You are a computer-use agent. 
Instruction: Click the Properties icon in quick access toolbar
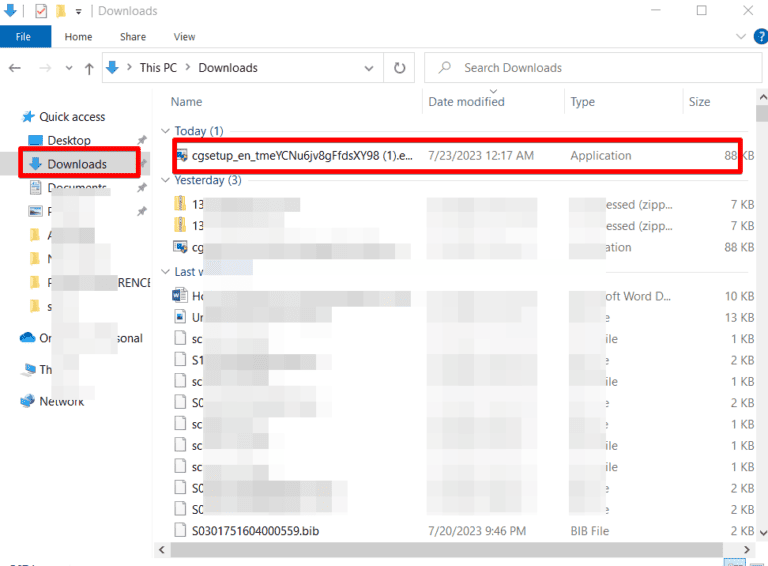point(40,11)
